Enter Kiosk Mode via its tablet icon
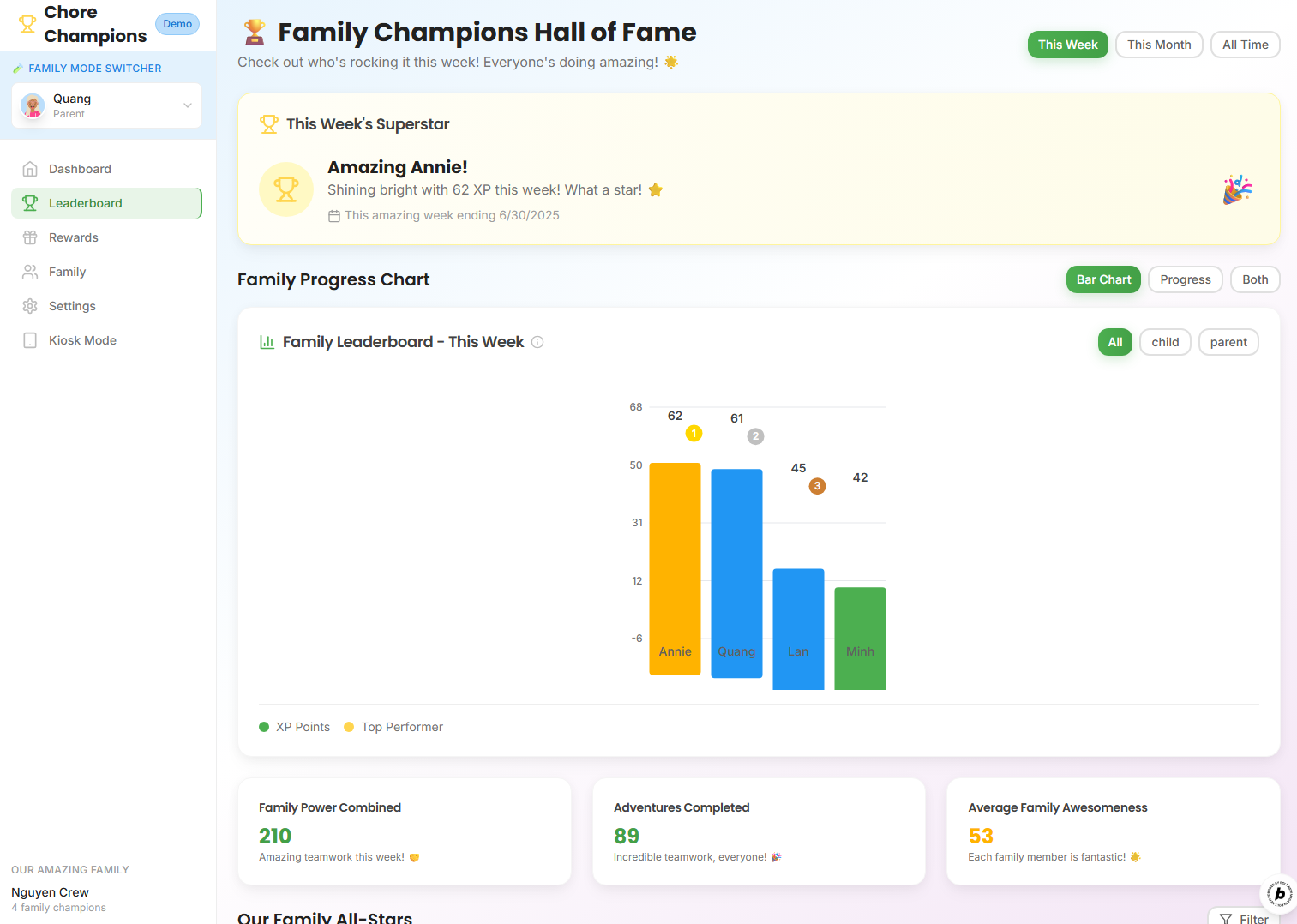 click(x=30, y=340)
